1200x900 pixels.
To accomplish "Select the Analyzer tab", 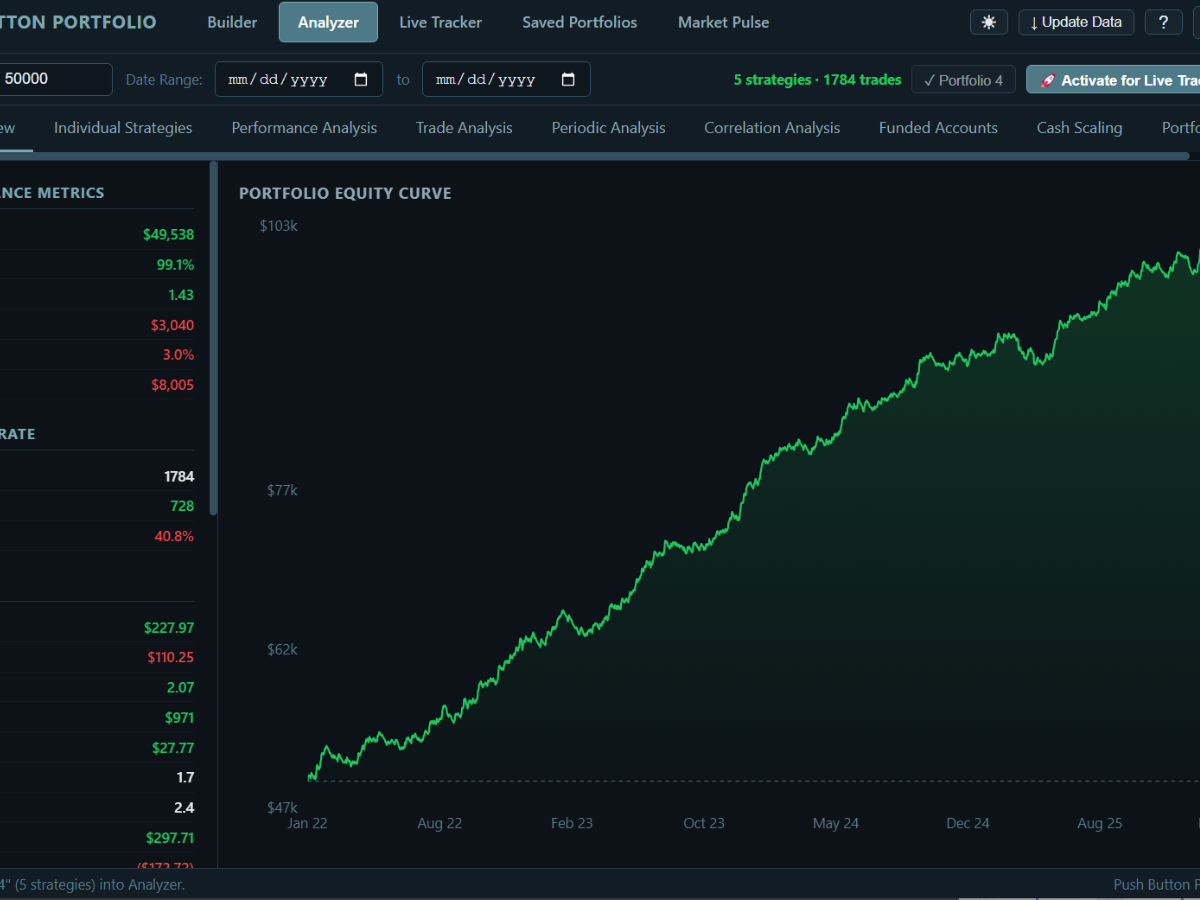I will 328,22.
